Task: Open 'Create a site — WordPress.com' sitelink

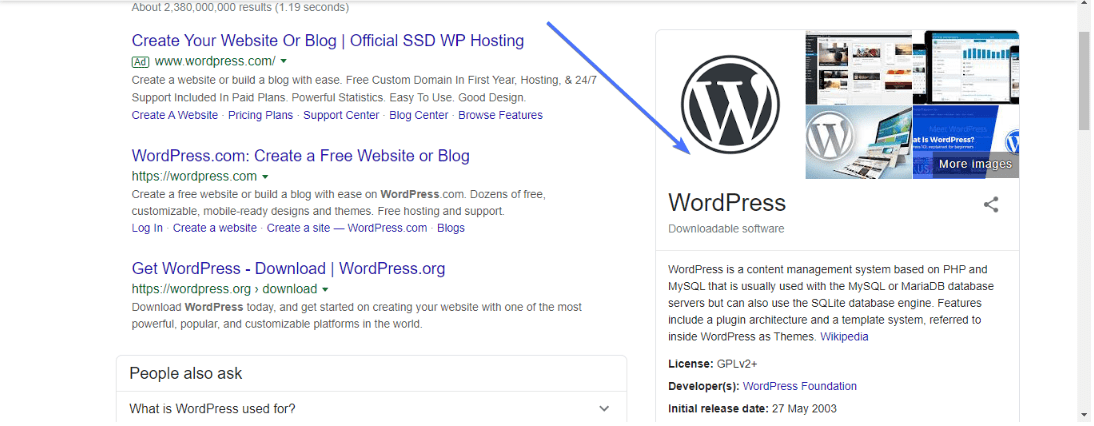Action: [x=347, y=228]
